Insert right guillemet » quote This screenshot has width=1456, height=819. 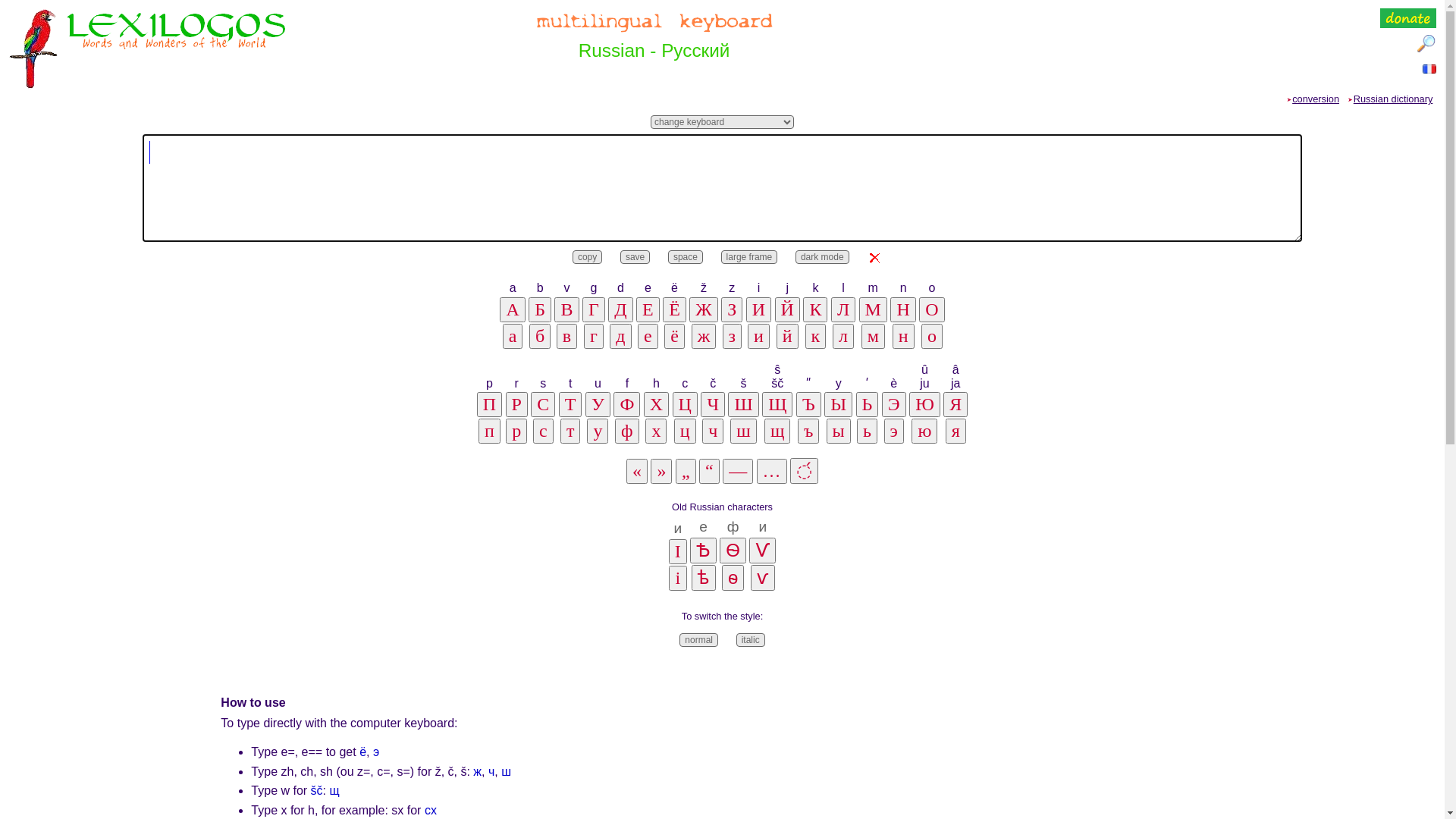coord(661,471)
